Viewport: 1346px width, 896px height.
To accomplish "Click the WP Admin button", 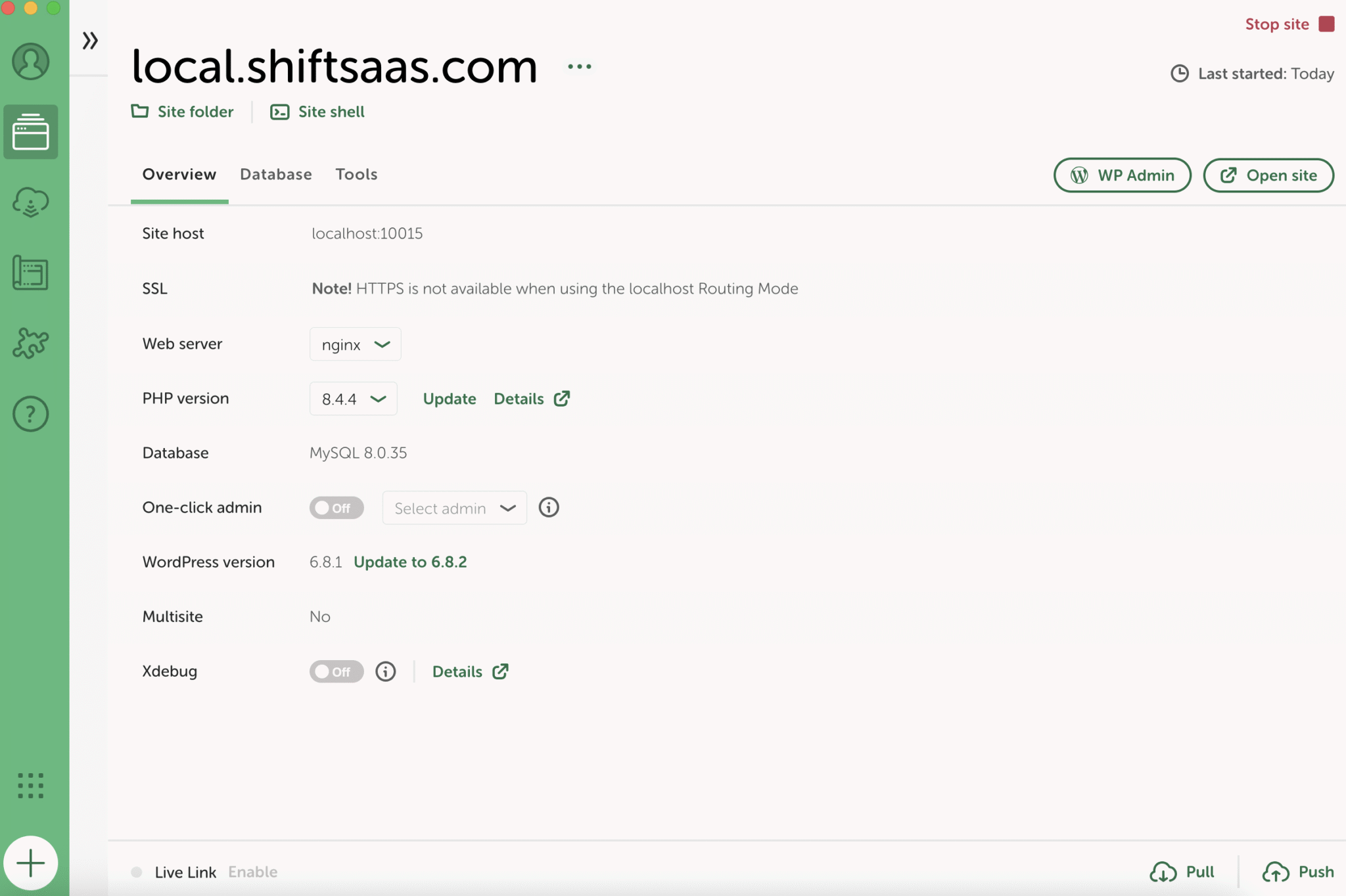I will click(x=1122, y=175).
